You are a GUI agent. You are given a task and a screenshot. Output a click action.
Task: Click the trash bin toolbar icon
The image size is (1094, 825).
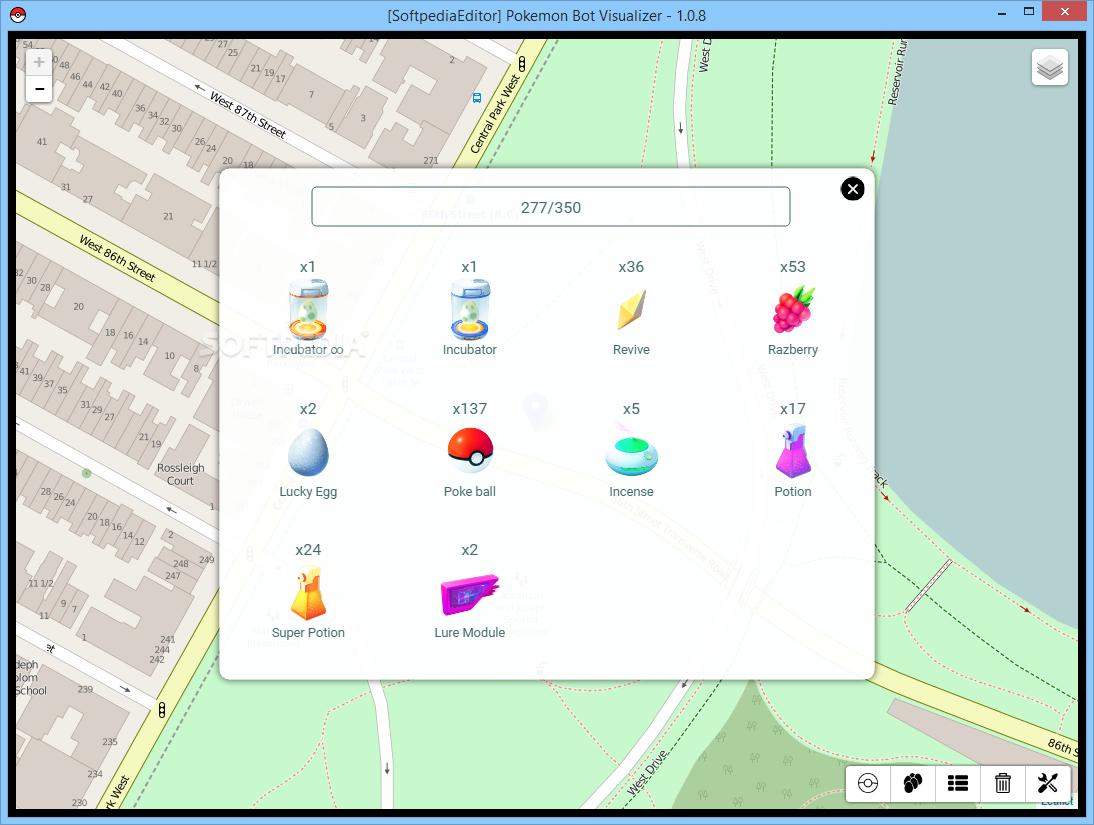(1003, 783)
